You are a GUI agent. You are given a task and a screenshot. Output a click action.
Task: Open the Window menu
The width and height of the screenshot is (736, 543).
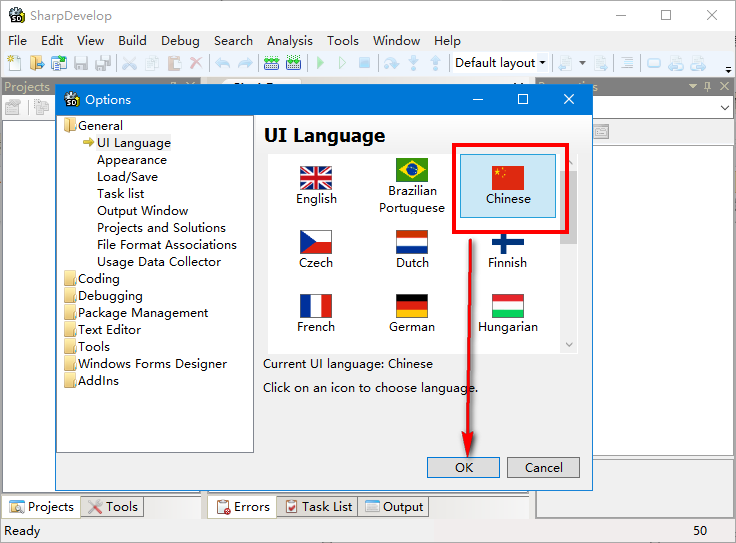[x=396, y=41]
